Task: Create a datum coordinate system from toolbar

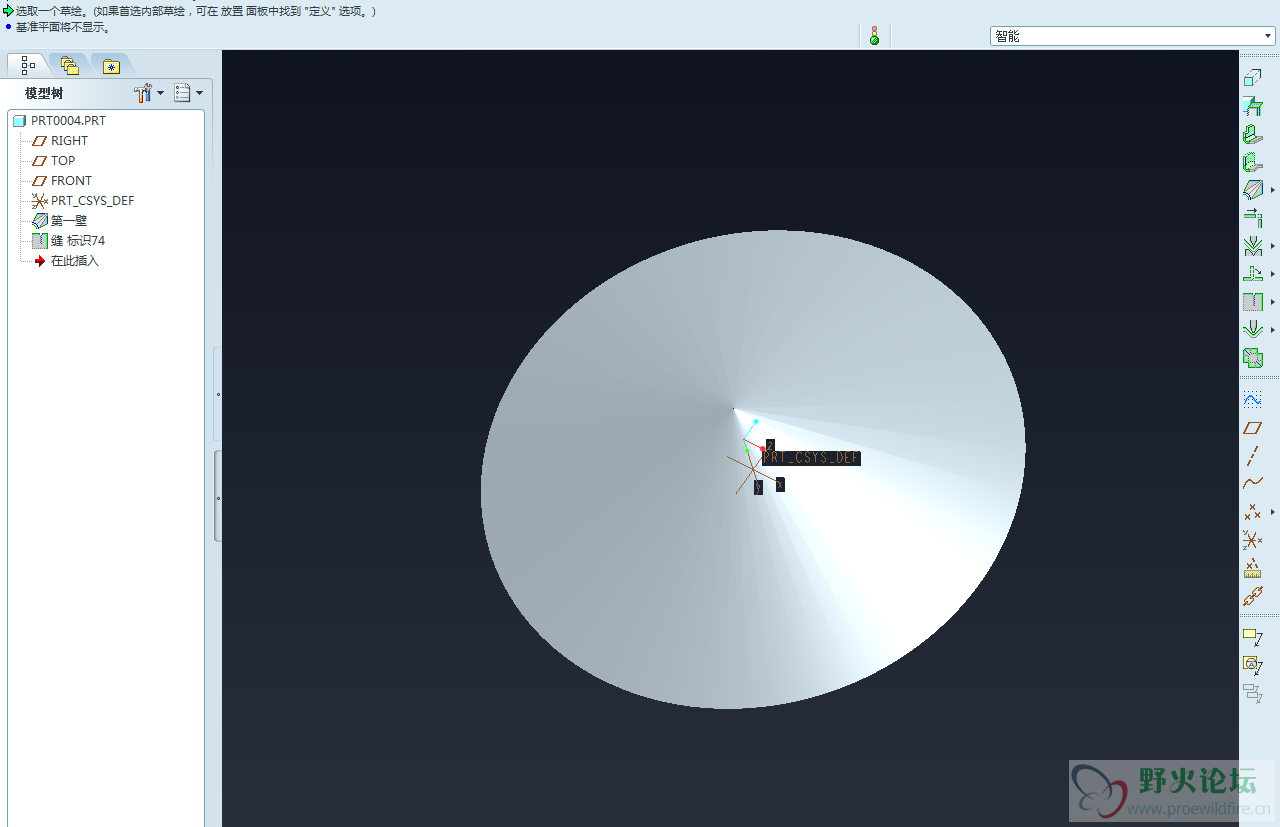Action: 1252,540
